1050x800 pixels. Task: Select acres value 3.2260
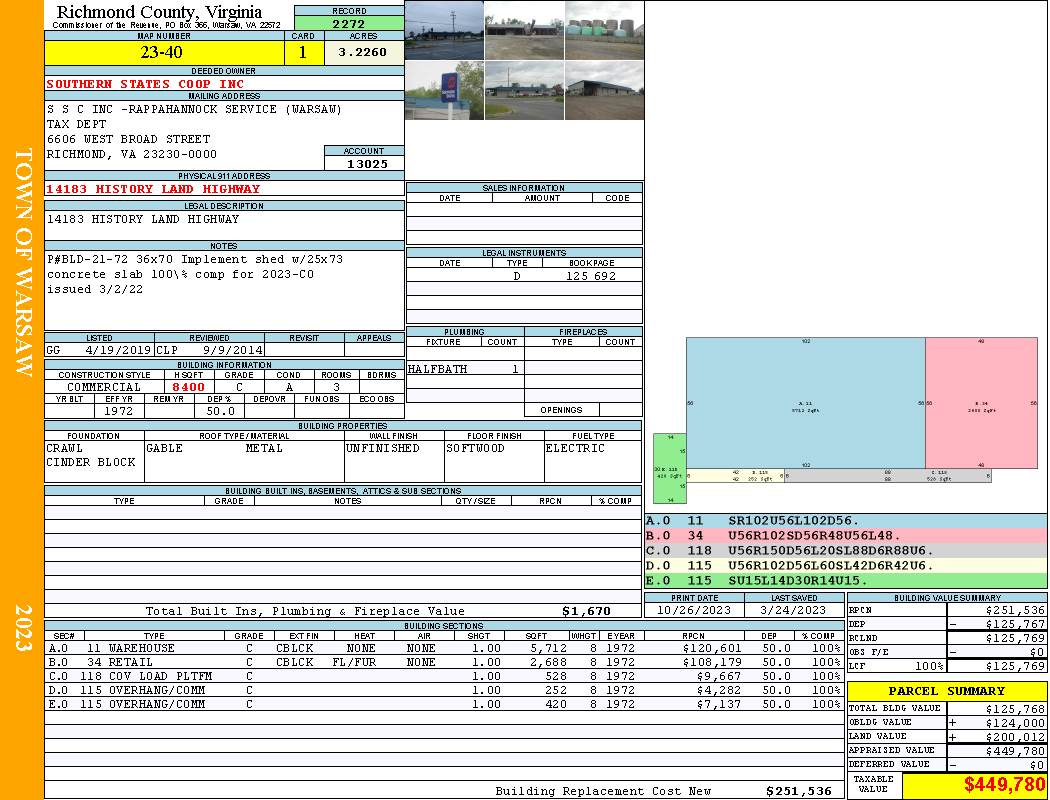pyautogui.click(x=362, y=52)
